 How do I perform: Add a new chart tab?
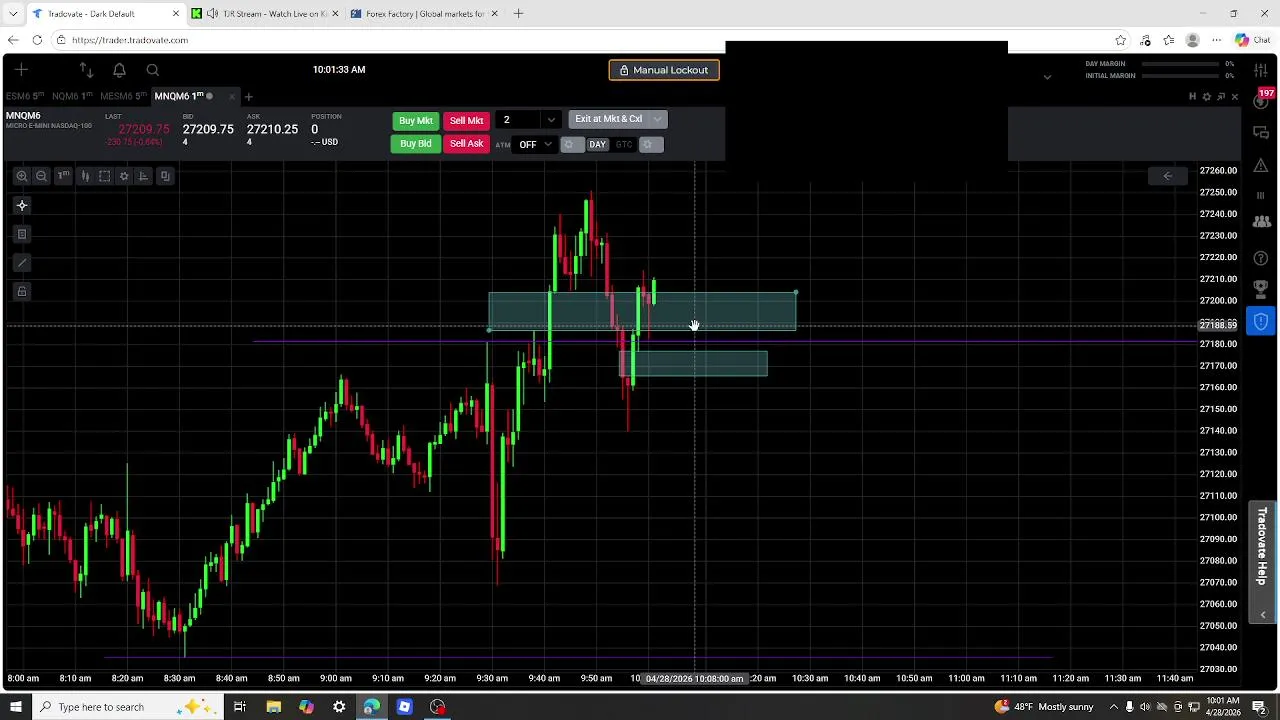click(x=249, y=97)
